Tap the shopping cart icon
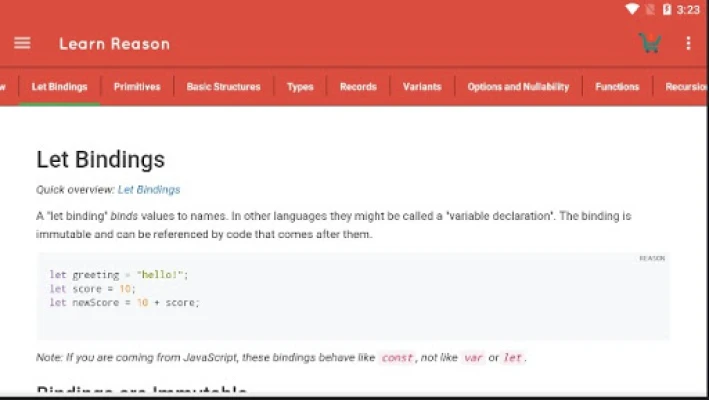Viewport: 709px width, 400px height. click(650, 43)
